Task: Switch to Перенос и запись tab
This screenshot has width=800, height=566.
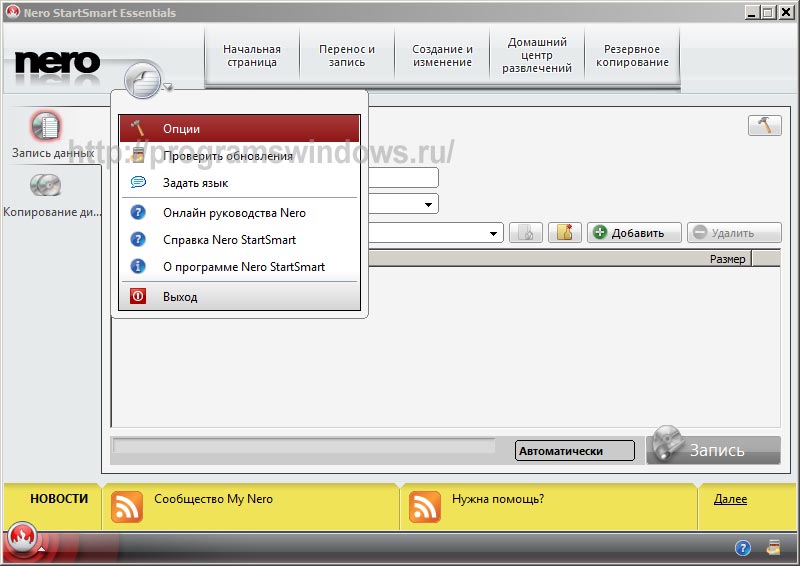Action: pos(347,56)
